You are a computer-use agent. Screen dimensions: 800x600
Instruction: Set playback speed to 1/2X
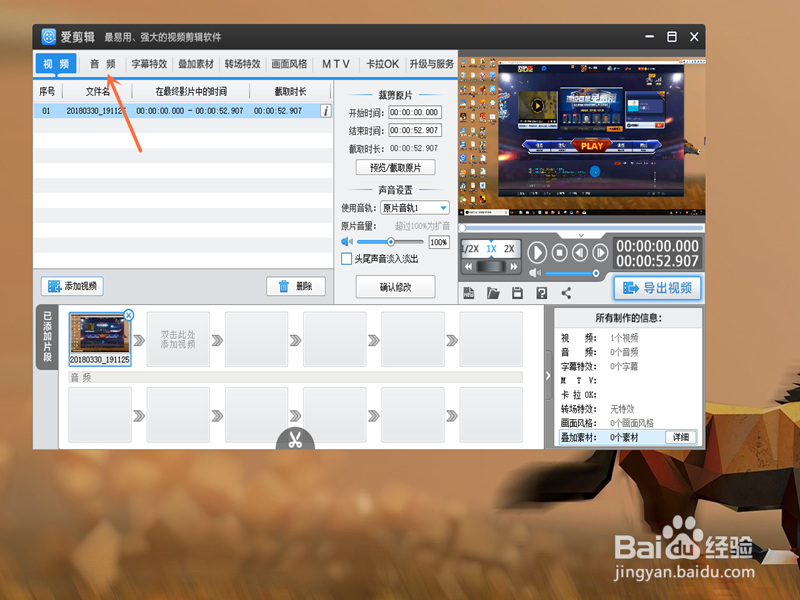470,248
